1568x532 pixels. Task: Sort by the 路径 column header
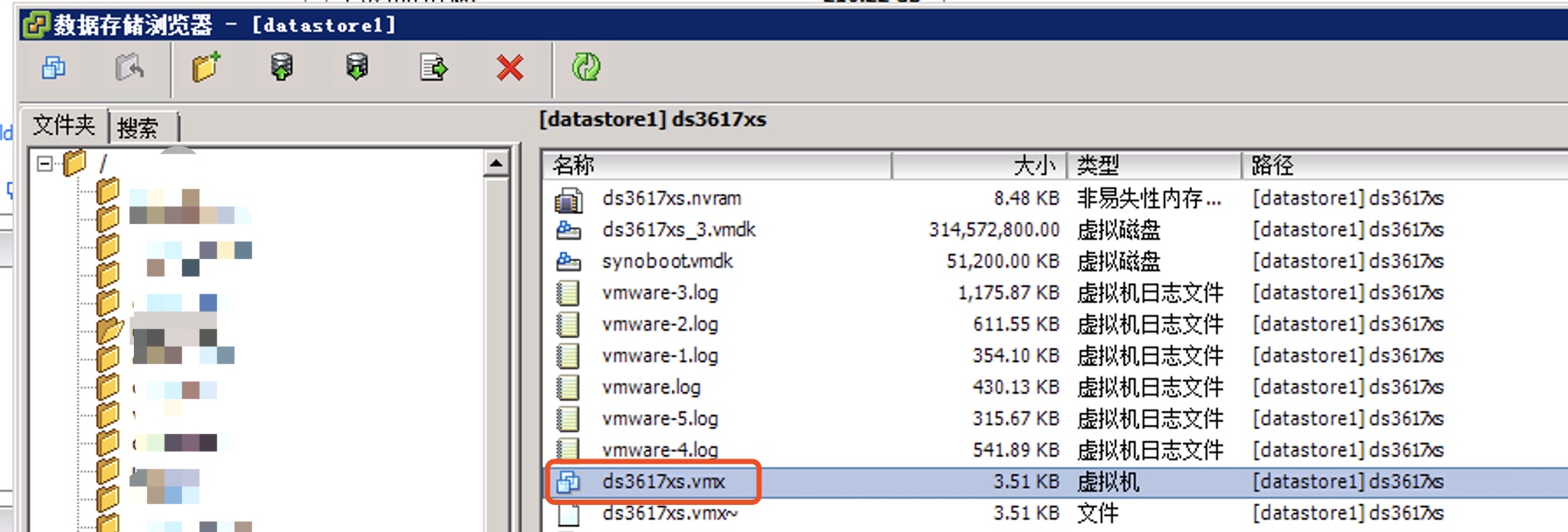click(x=1405, y=165)
